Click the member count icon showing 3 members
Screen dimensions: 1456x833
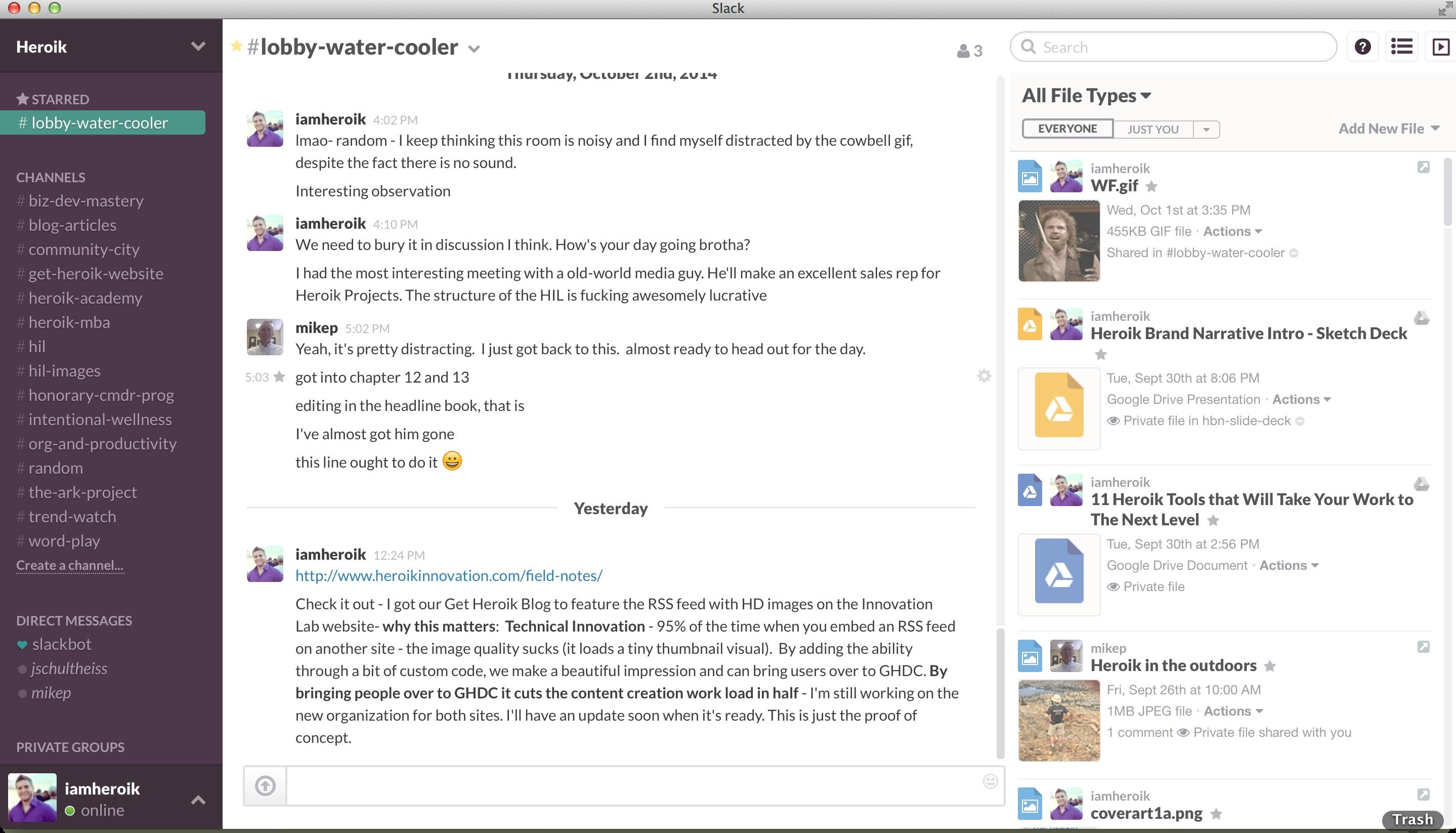click(x=968, y=50)
